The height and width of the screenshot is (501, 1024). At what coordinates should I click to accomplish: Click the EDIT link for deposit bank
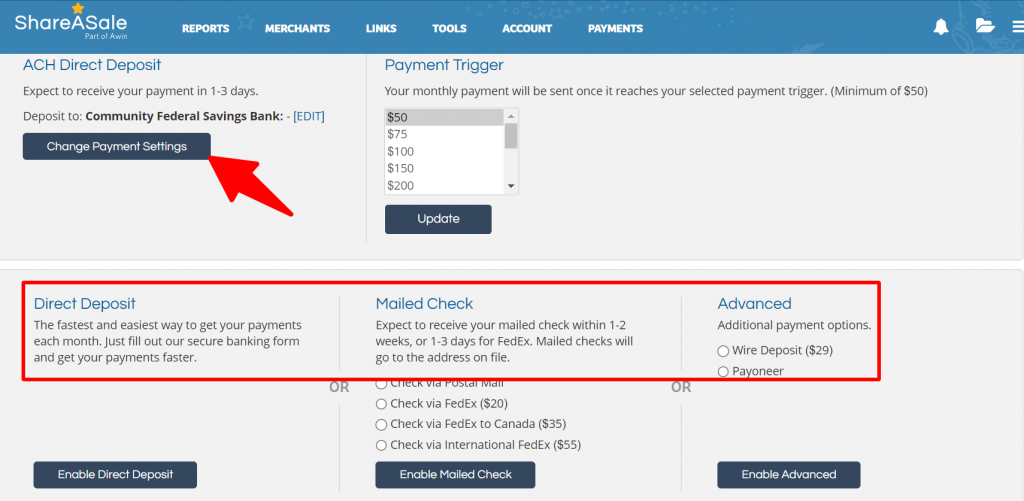tap(309, 116)
